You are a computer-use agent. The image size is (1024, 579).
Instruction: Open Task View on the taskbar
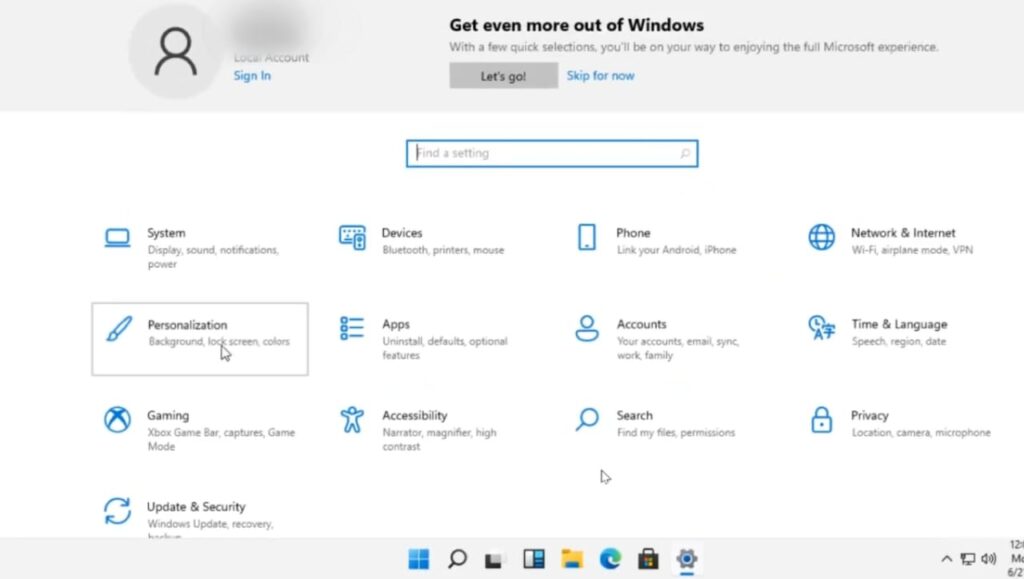pyautogui.click(x=494, y=559)
